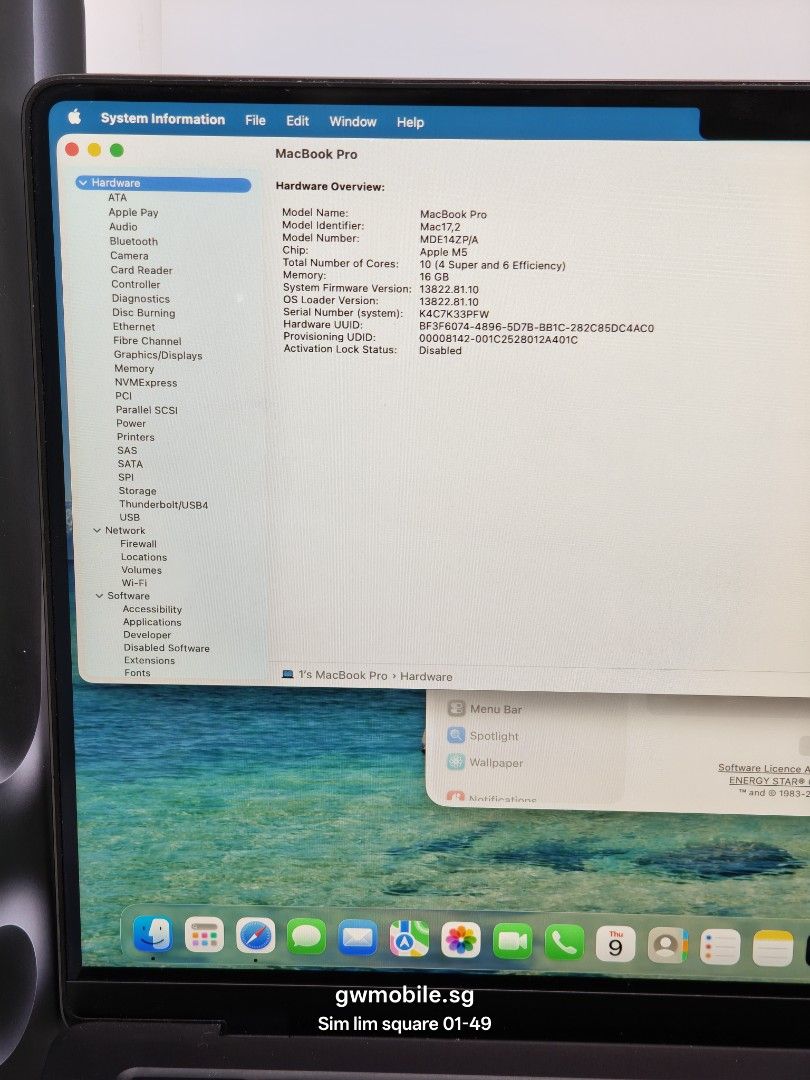Viewport: 810px width, 1080px height.
Task: Select Card Reader in the sidebar
Action: (141, 270)
